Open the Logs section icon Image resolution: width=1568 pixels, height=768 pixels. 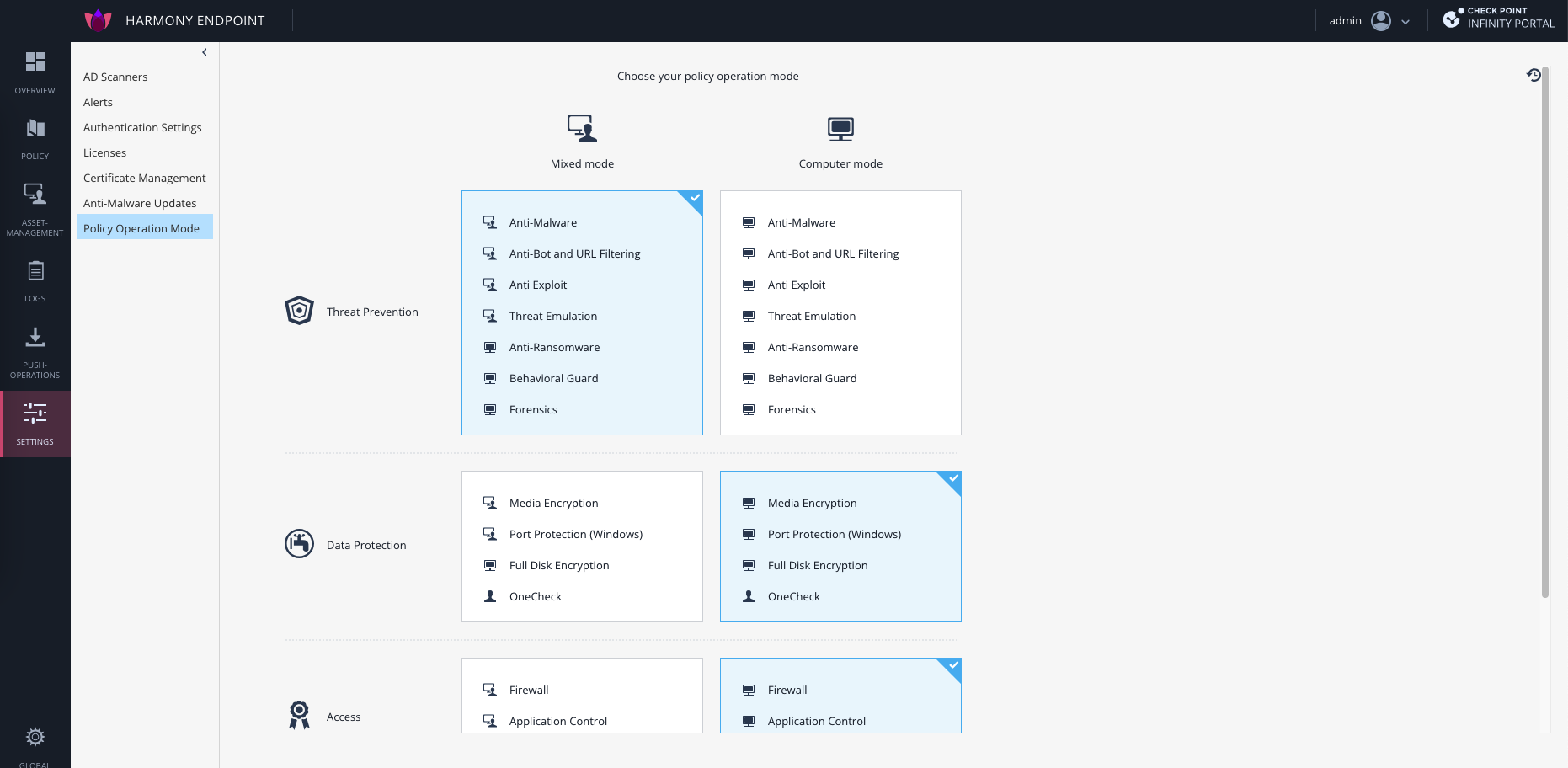35,271
